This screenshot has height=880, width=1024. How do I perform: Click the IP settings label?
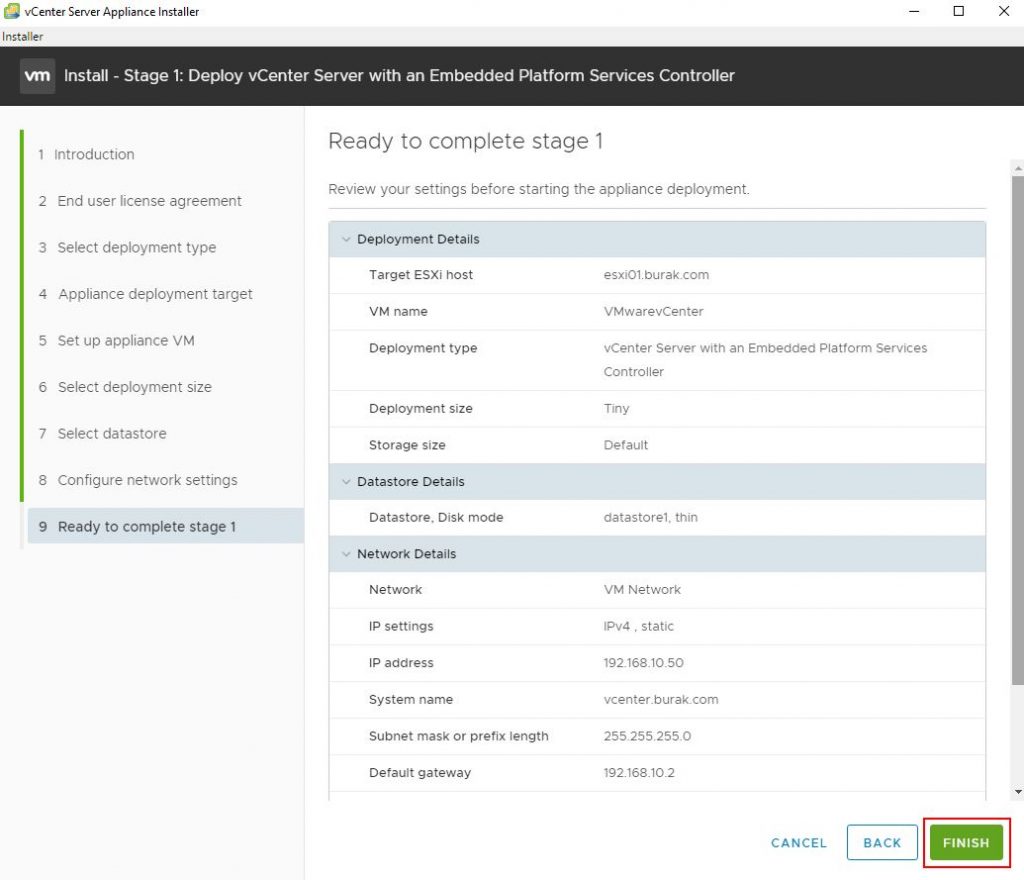click(x=401, y=626)
